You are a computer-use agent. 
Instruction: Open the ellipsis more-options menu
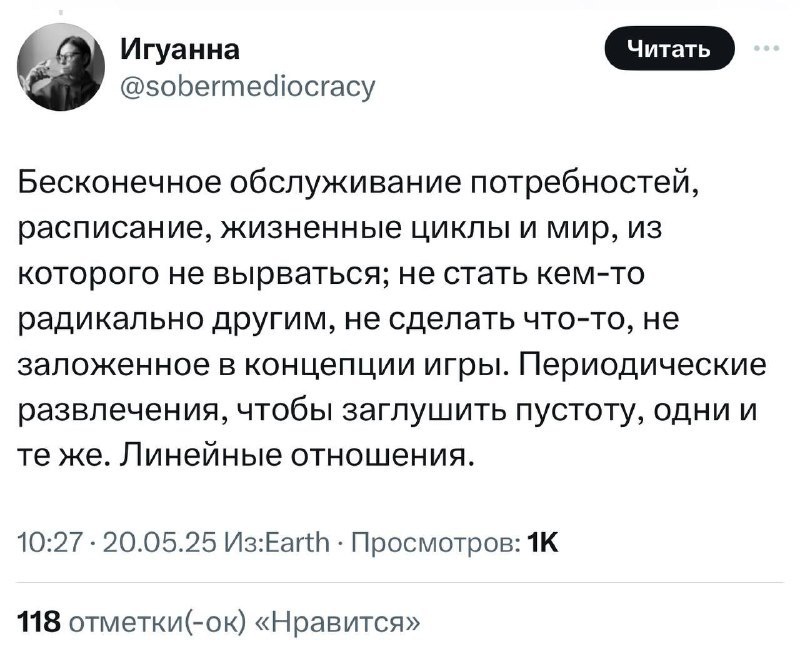[x=766, y=45]
